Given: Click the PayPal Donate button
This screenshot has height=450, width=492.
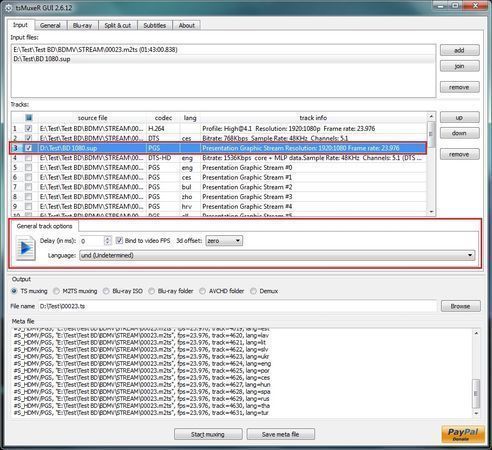Looking at the screenshot, I should (x=463, y=434).
